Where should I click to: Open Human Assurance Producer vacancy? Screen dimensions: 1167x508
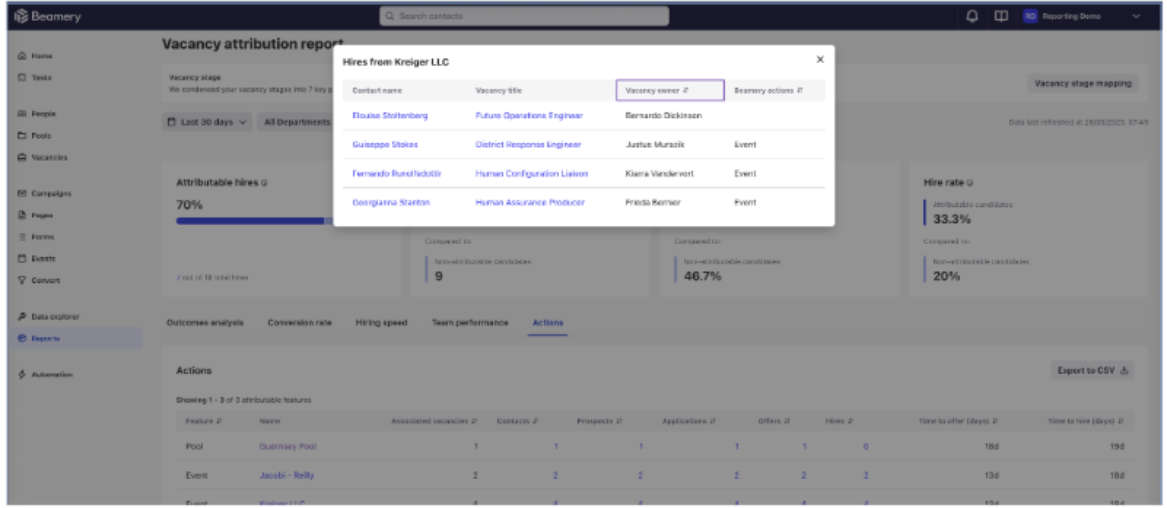[530, 202]
